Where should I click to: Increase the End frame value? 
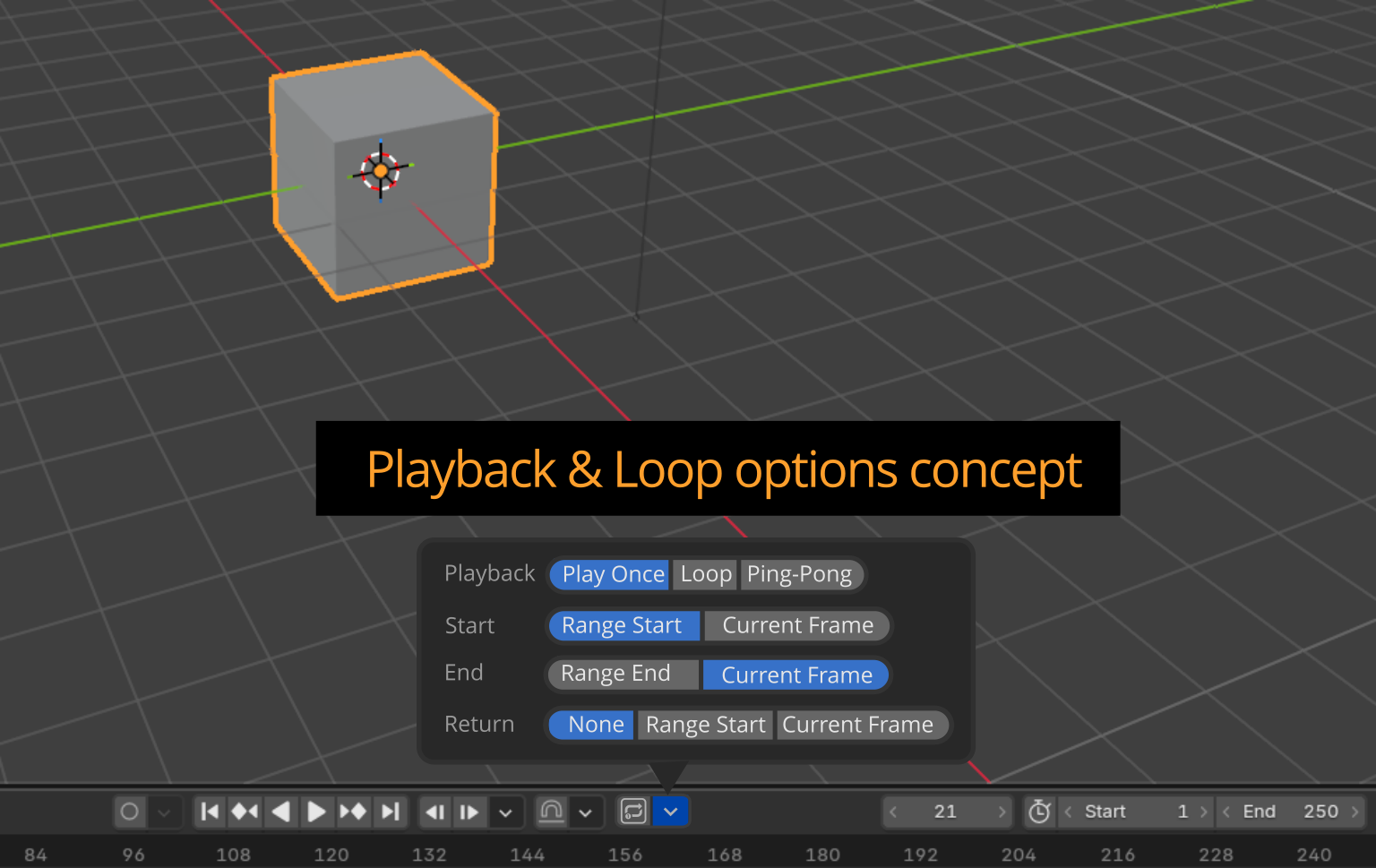1355,812
